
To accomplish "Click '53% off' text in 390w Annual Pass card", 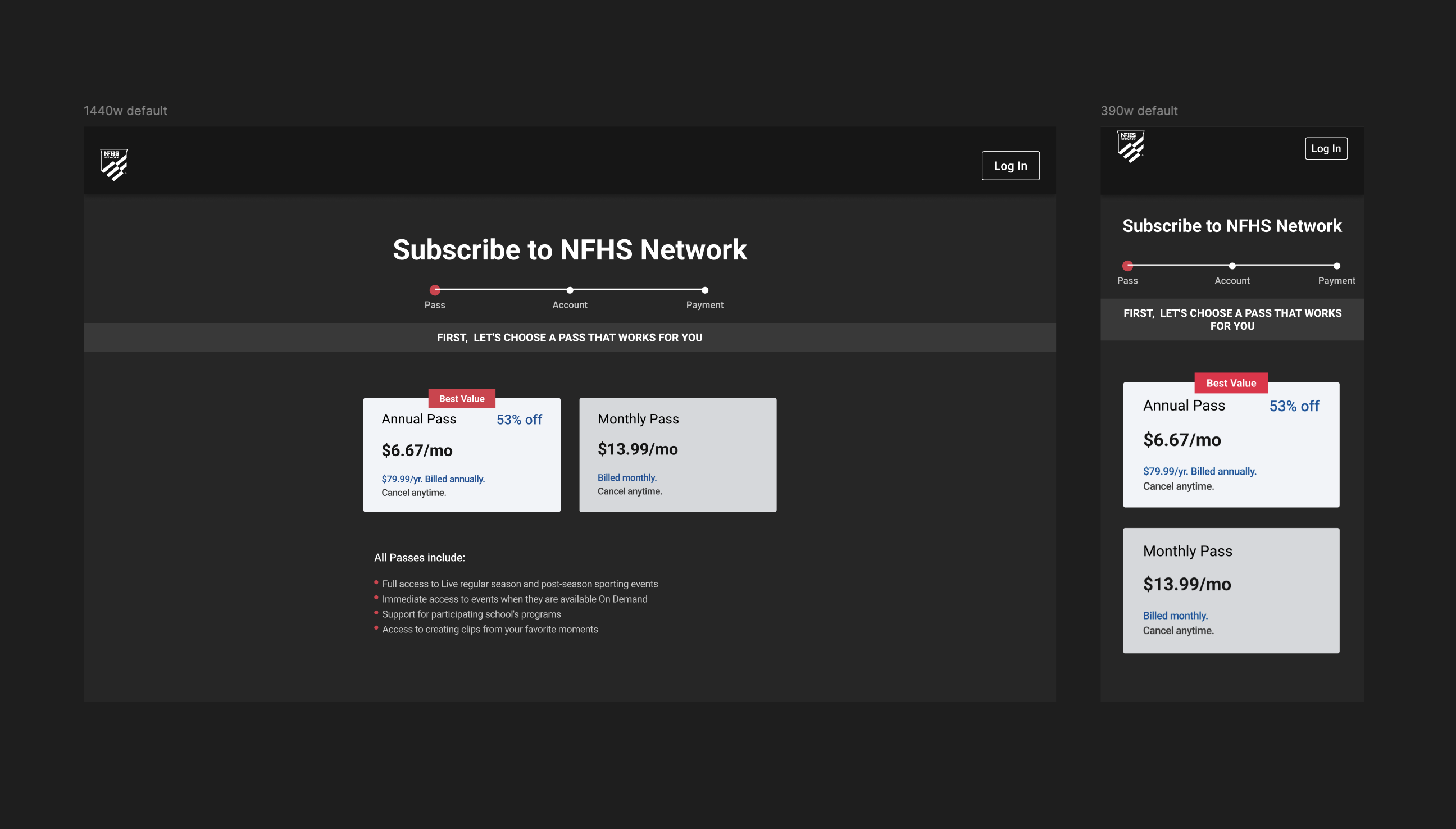I will 1294,406.
